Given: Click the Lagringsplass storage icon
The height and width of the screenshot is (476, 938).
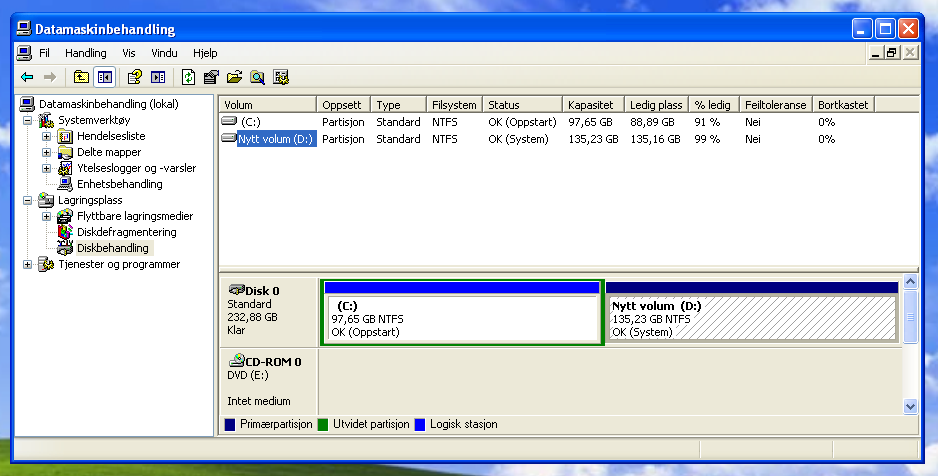Looking at the screenshot, I should click(46, 200).
